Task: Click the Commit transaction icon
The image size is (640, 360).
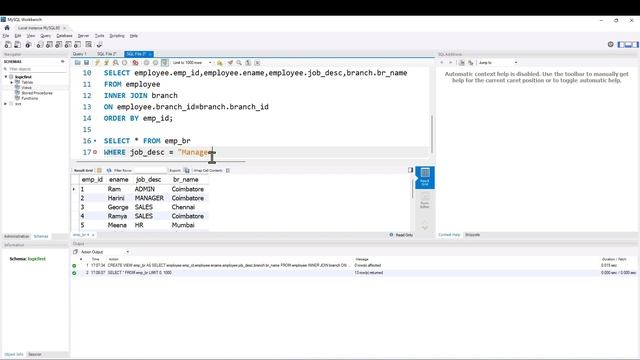Action: tap(146, 62)
